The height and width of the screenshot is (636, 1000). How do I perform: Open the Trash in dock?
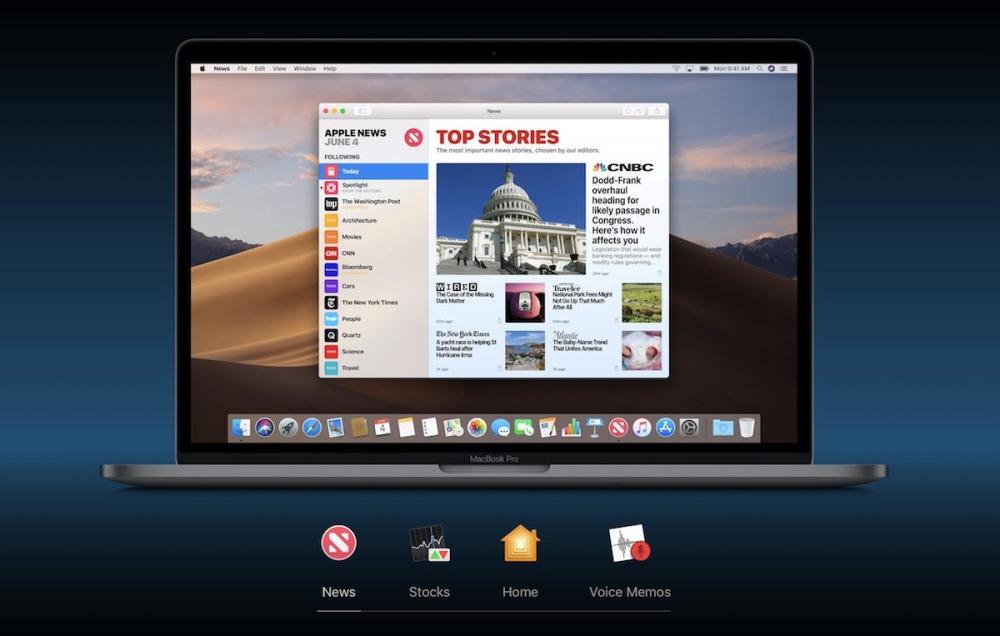pyautogui.click(x=747, y=427)
